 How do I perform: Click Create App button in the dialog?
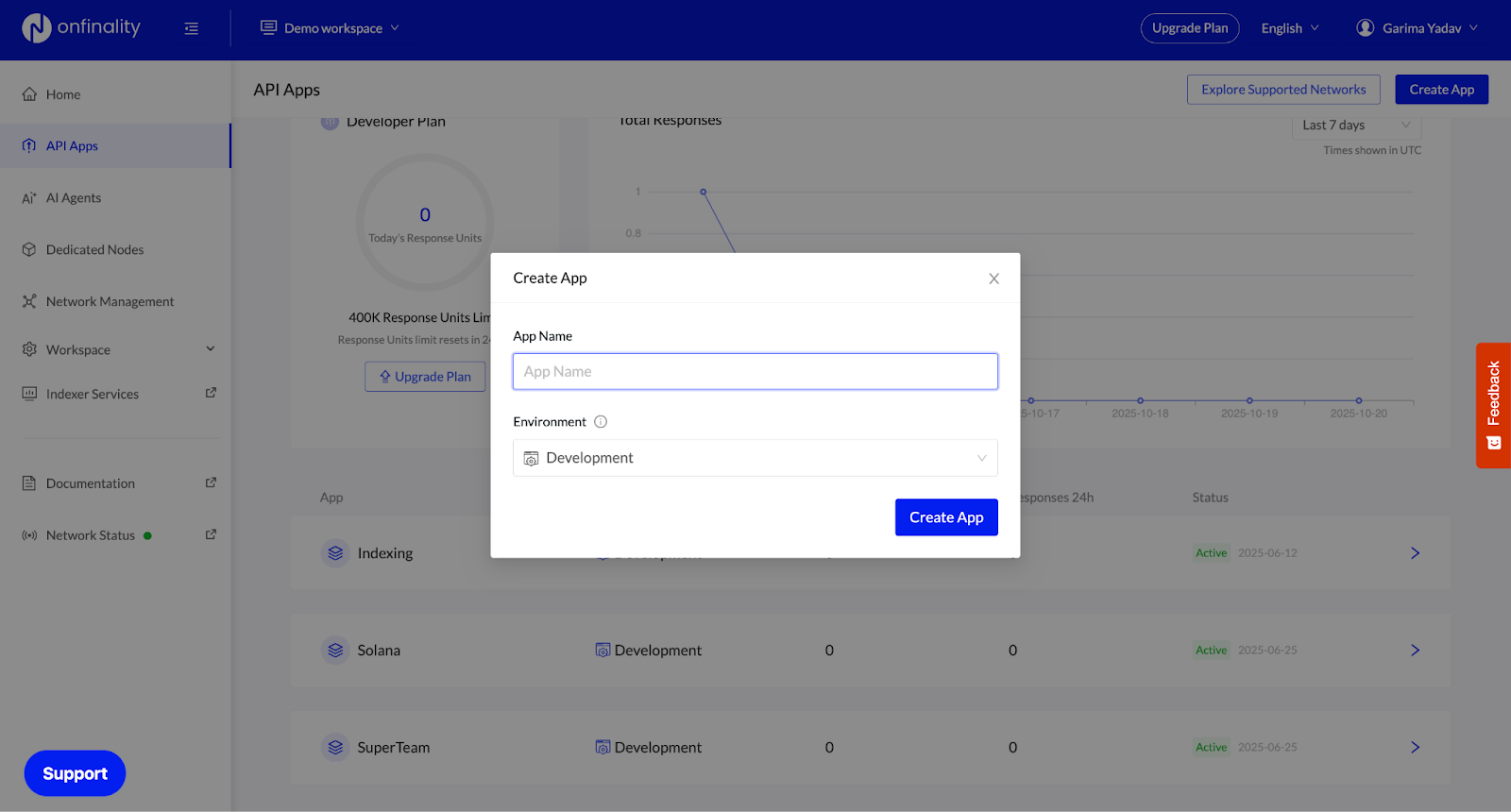[946, 517]
